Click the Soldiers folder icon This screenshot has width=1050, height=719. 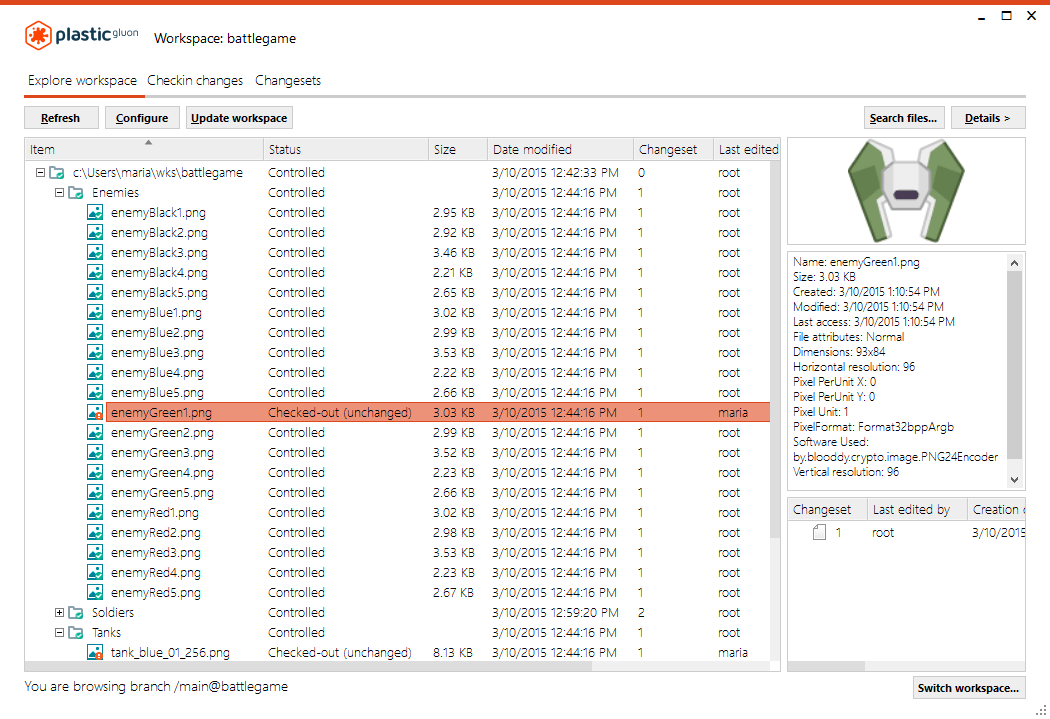(x=76, y=613)
